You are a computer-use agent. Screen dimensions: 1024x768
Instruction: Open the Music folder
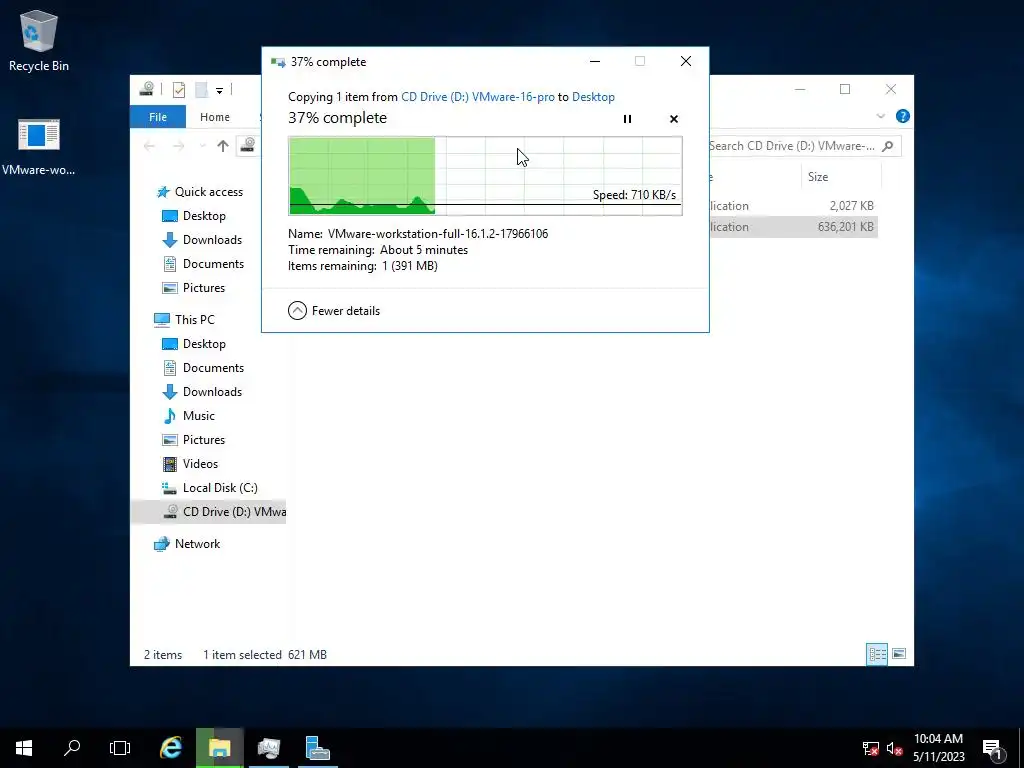(189, 416)
